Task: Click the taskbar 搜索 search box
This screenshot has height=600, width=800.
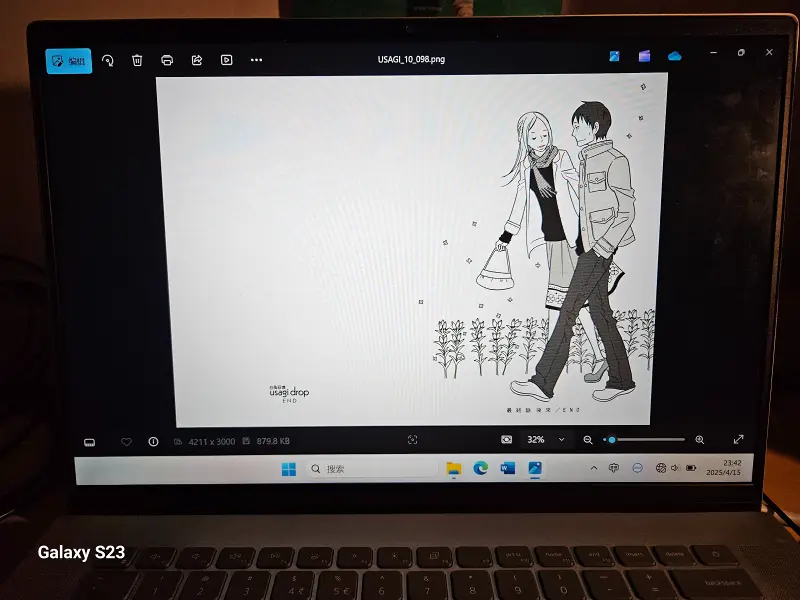Action: tap(371, 469)
